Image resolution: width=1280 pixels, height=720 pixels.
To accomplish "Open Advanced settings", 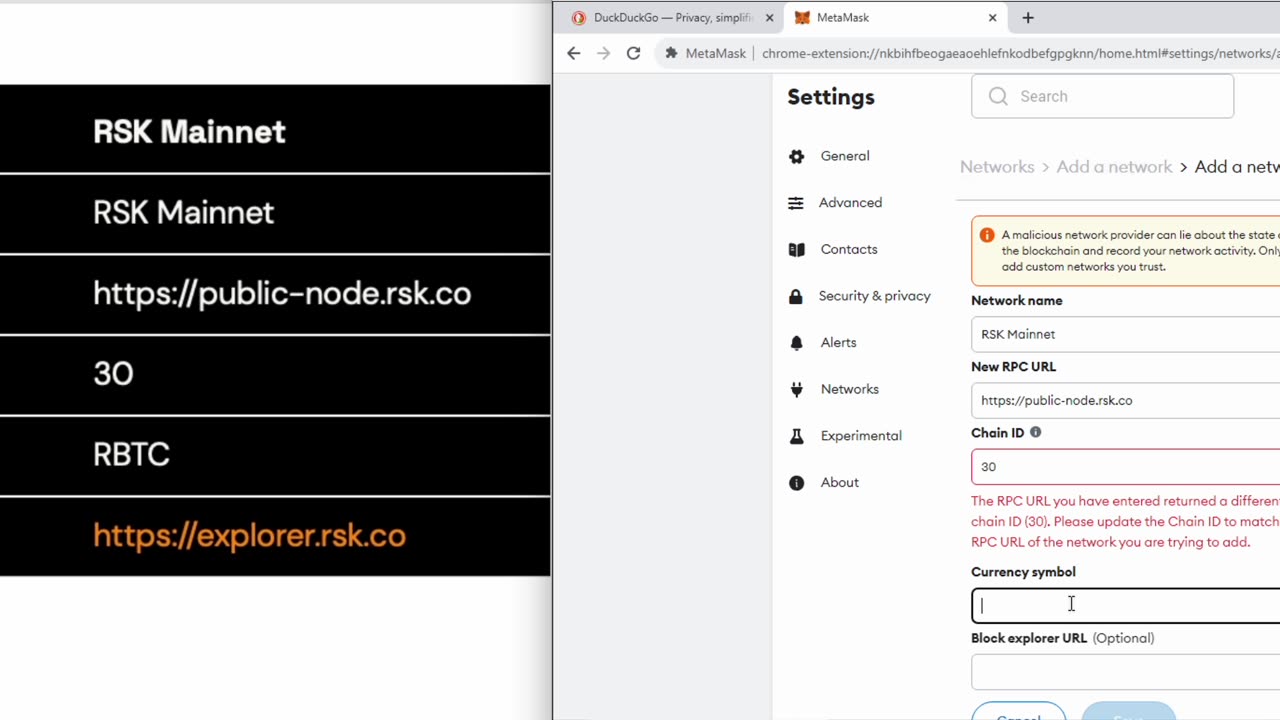I will click(x=850, y=203).
